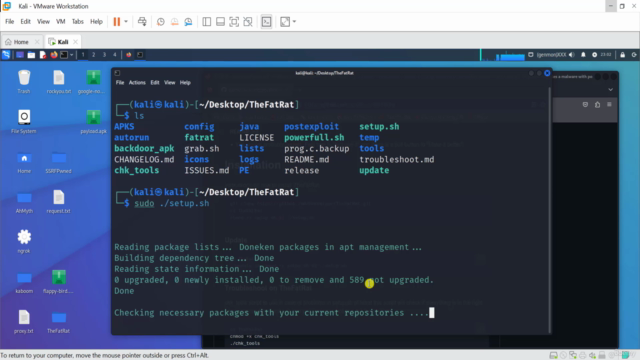
Task: Launch terminal emulator from the Kali panel
Action: (x=64, y=55)
